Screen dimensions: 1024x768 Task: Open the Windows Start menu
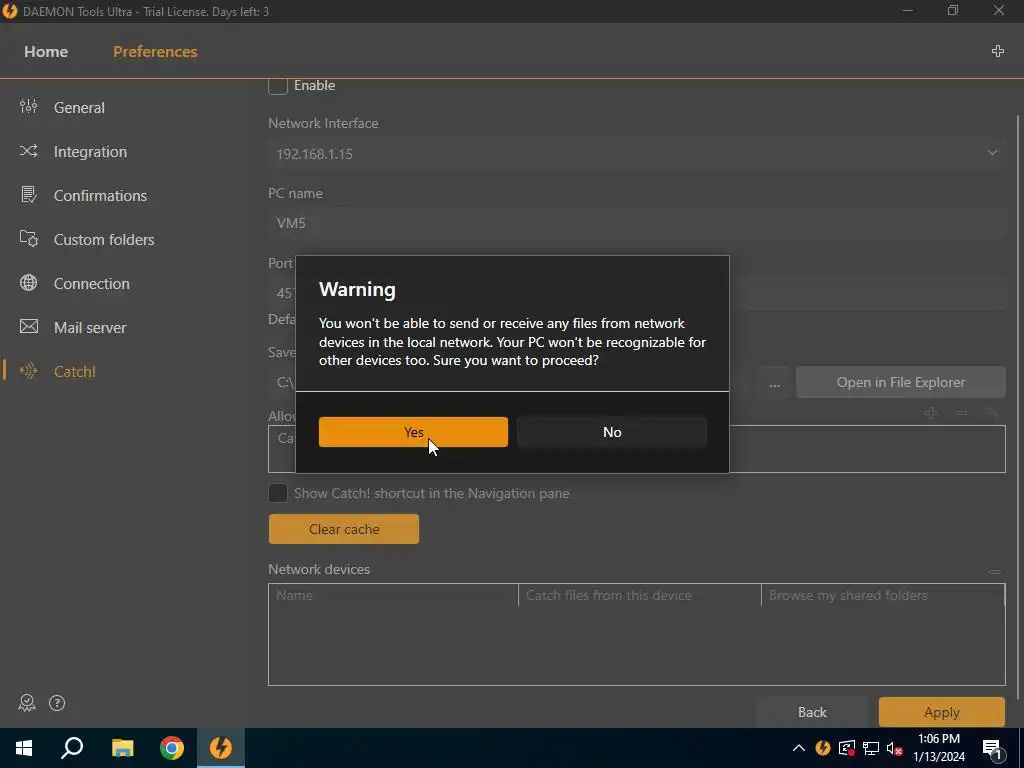pyautogui.click(x=24, y=748)
